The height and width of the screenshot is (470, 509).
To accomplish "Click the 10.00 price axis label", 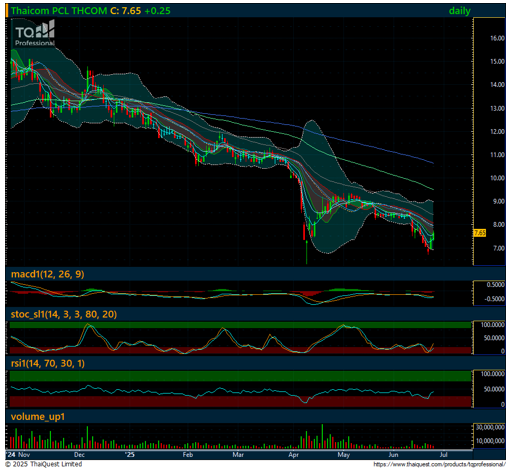I will click(497, 178).
